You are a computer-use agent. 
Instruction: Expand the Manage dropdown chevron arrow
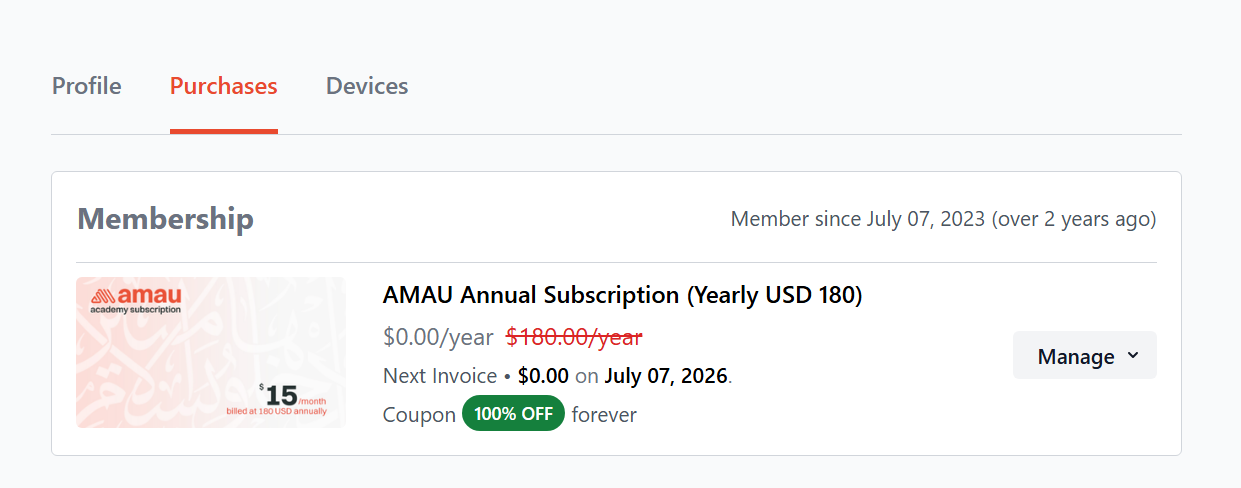(1133, 356)
